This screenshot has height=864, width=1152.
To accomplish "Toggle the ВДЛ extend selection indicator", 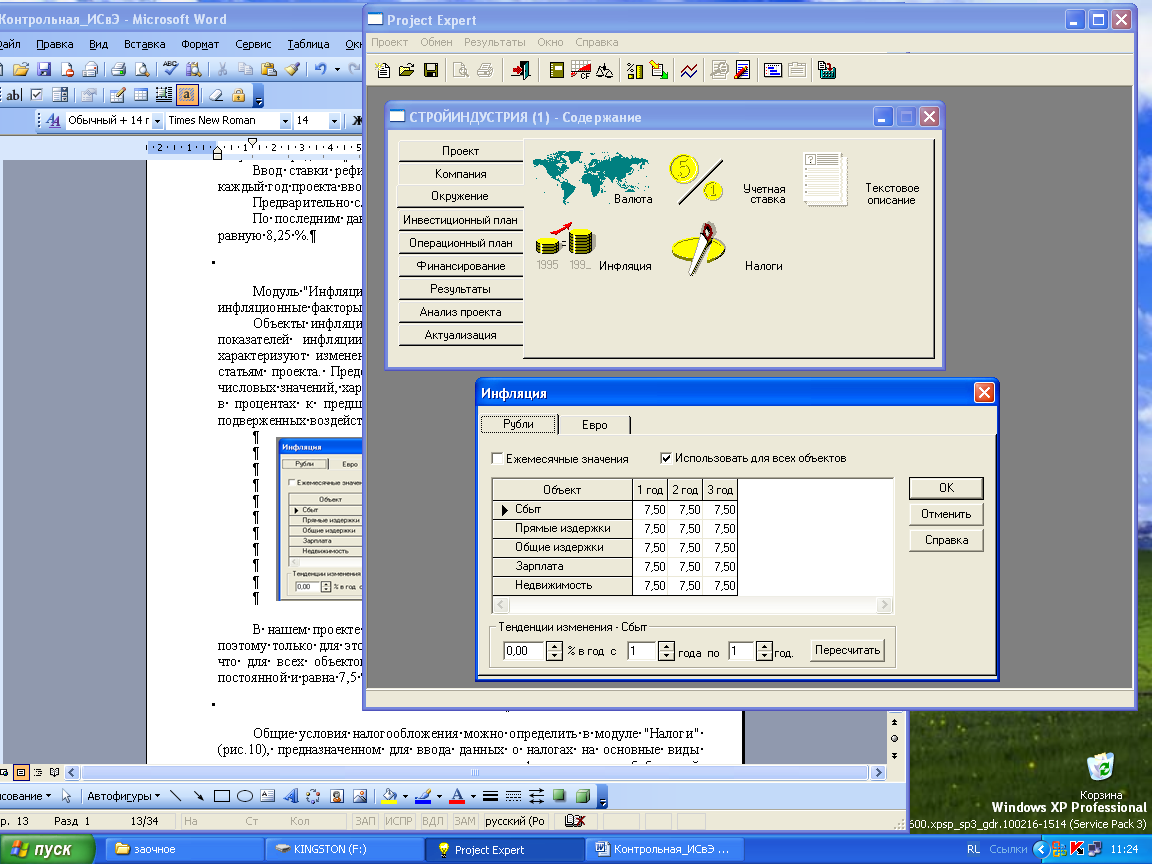I will click(x=433, y=821).
